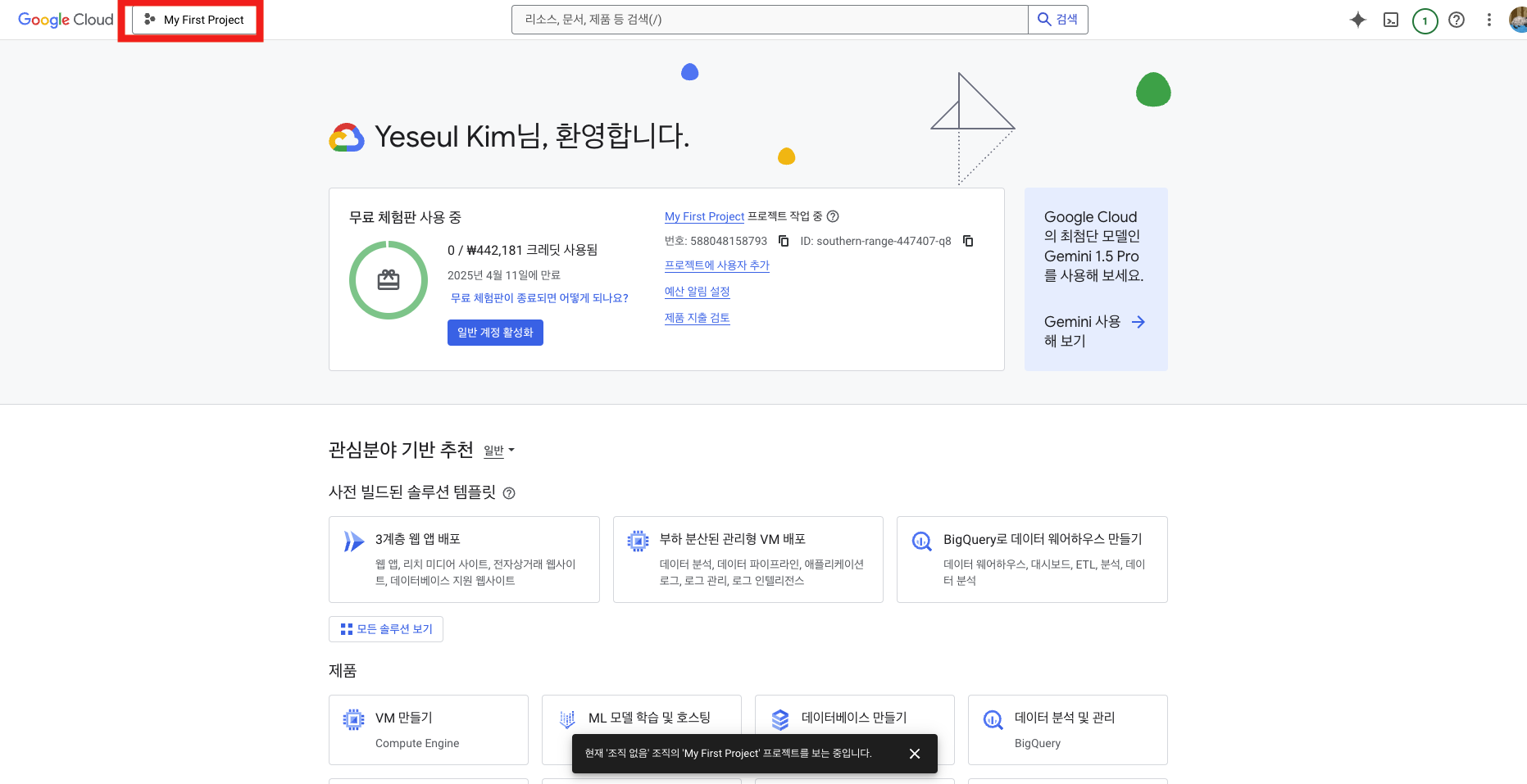Click the 3계층 웹 앱 배포 icon
The image size is (1527, 784).
pyautogui.click(x=353, y=542)
